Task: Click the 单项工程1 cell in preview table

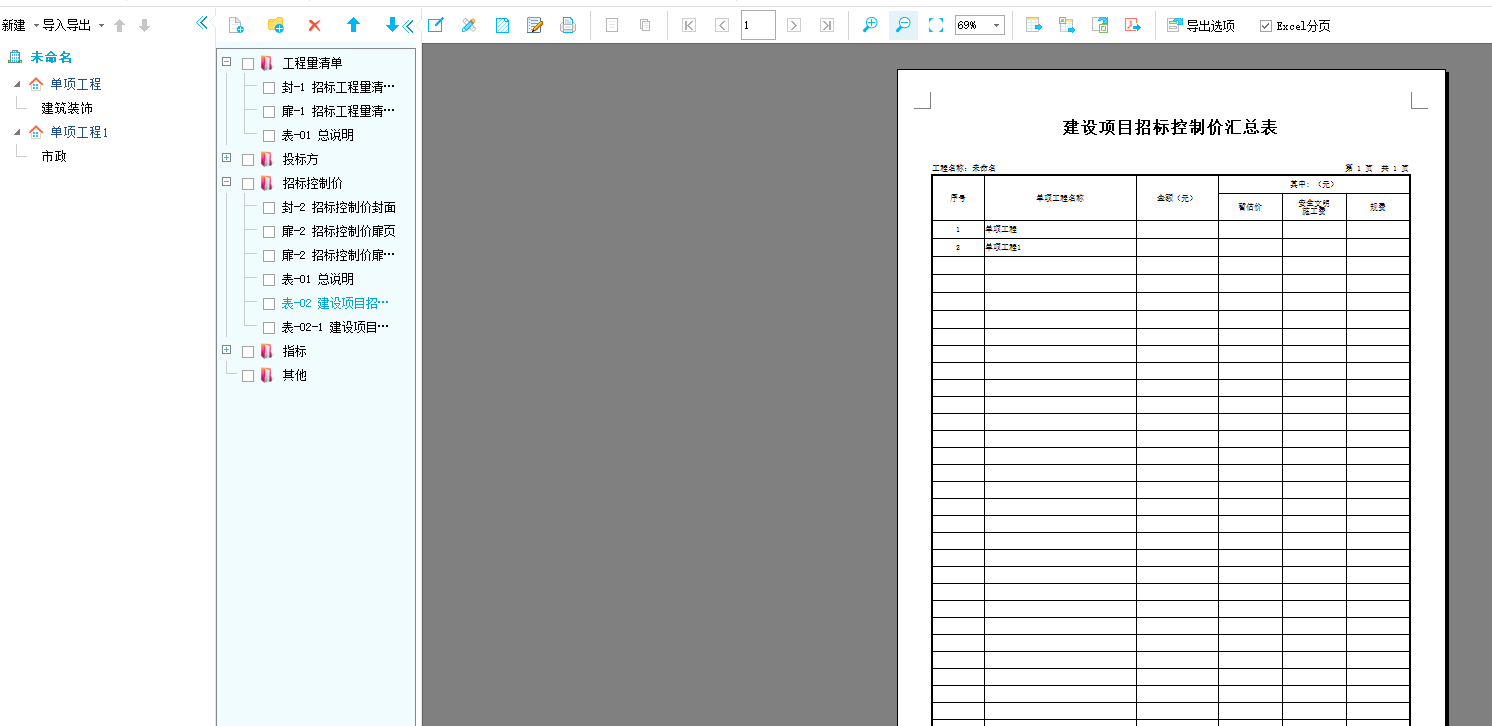Action: [x=1060, y=247]
